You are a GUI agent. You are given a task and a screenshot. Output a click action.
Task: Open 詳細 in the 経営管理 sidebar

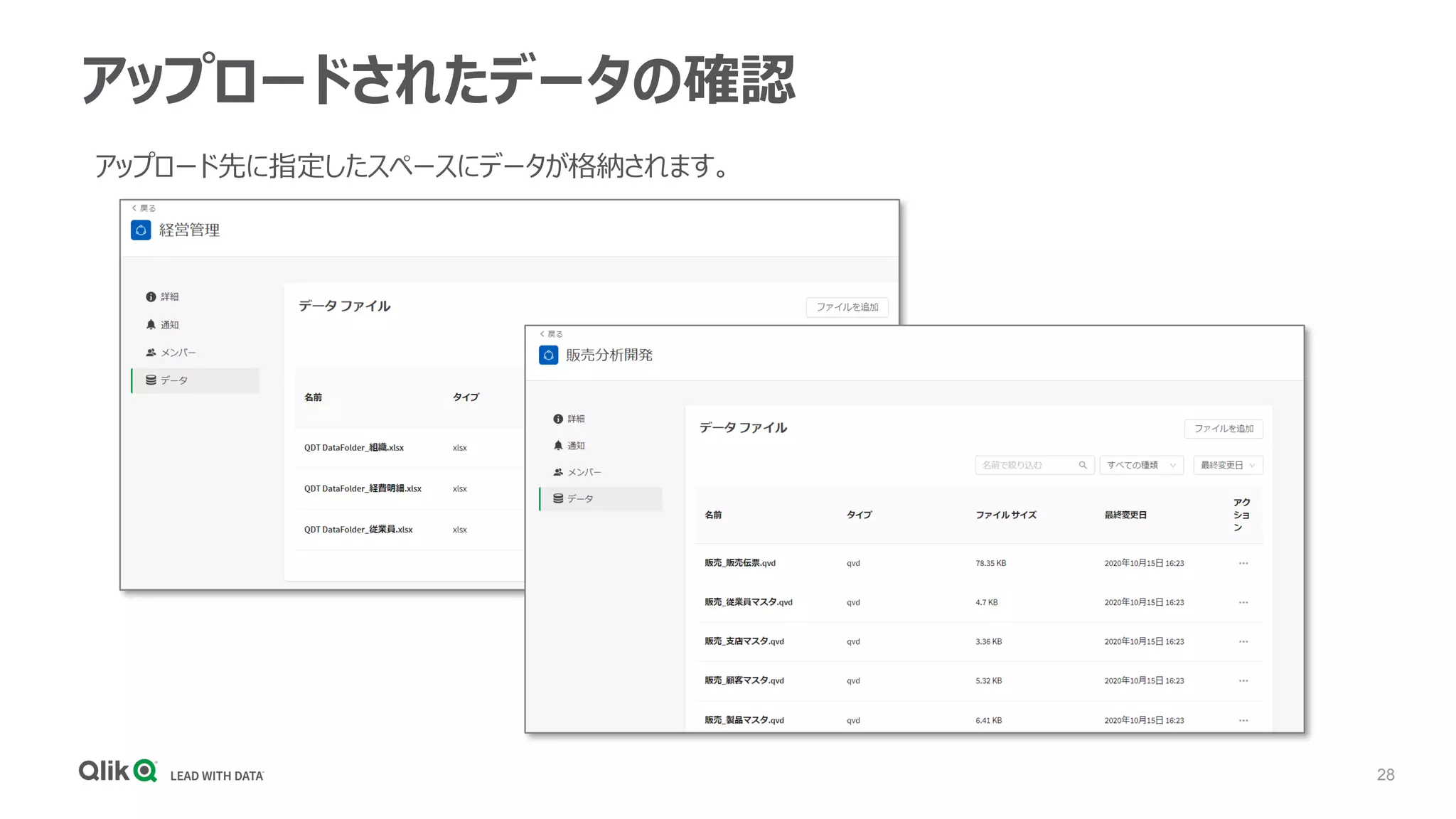pyautogui.click(x=163, y=296)
